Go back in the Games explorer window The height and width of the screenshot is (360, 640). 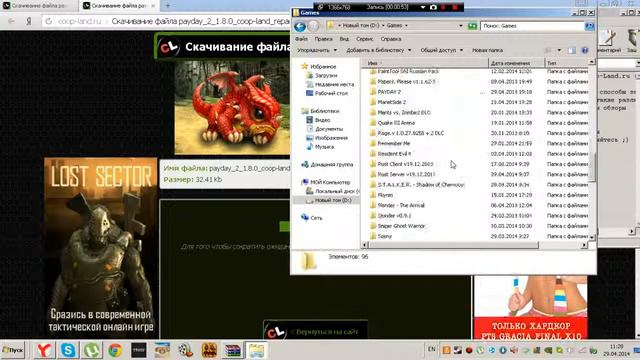[x=300, y=27]
